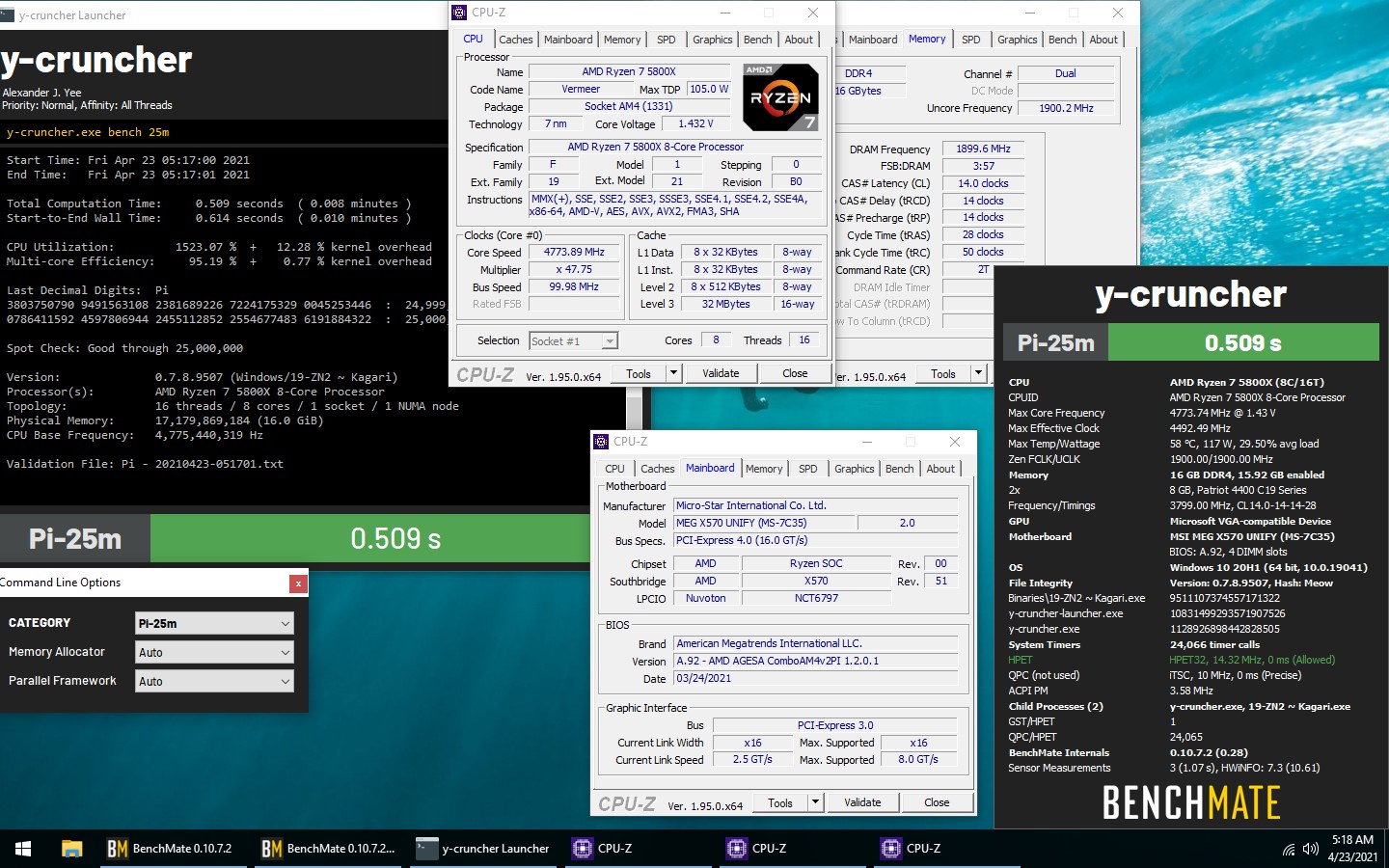
Task: Click y-cruncher.exe bench 25m command line
Action: tap(88, 132)
